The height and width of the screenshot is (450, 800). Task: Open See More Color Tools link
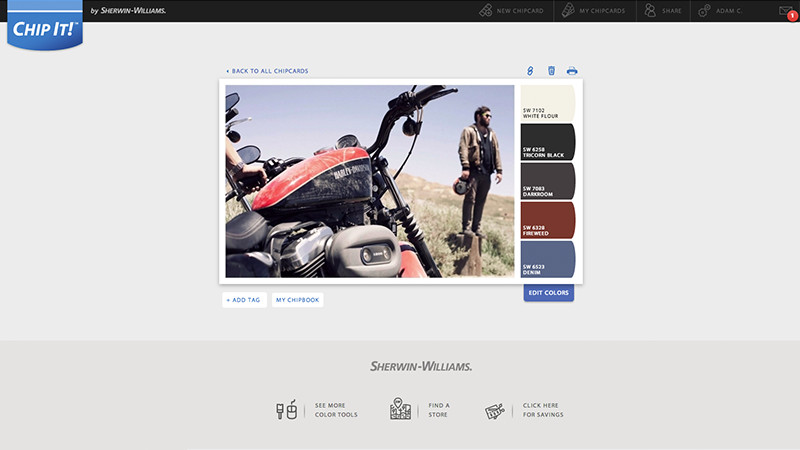(x=336, y=410)
